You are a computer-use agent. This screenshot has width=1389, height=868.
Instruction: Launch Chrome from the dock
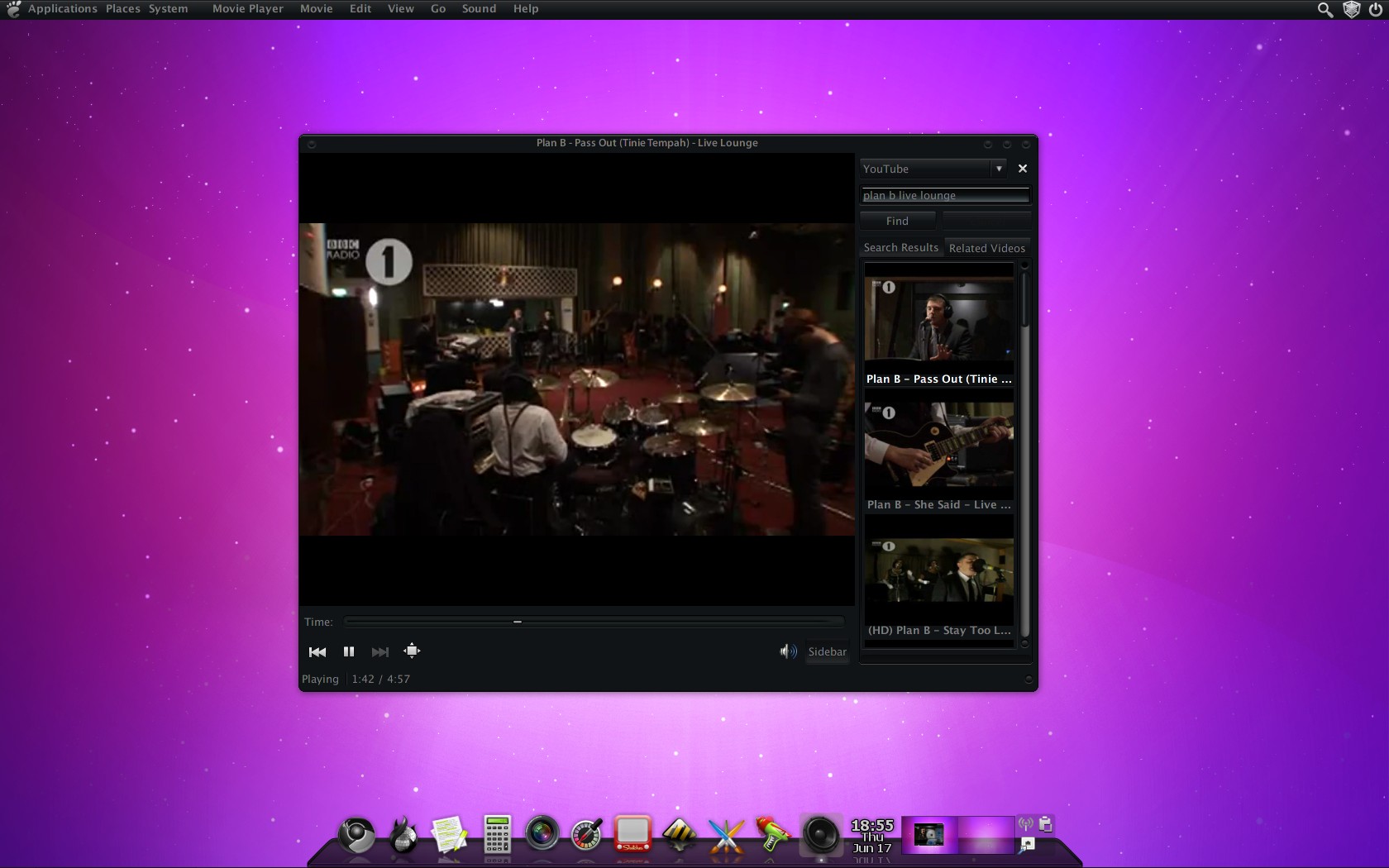(x=357, y=835)
